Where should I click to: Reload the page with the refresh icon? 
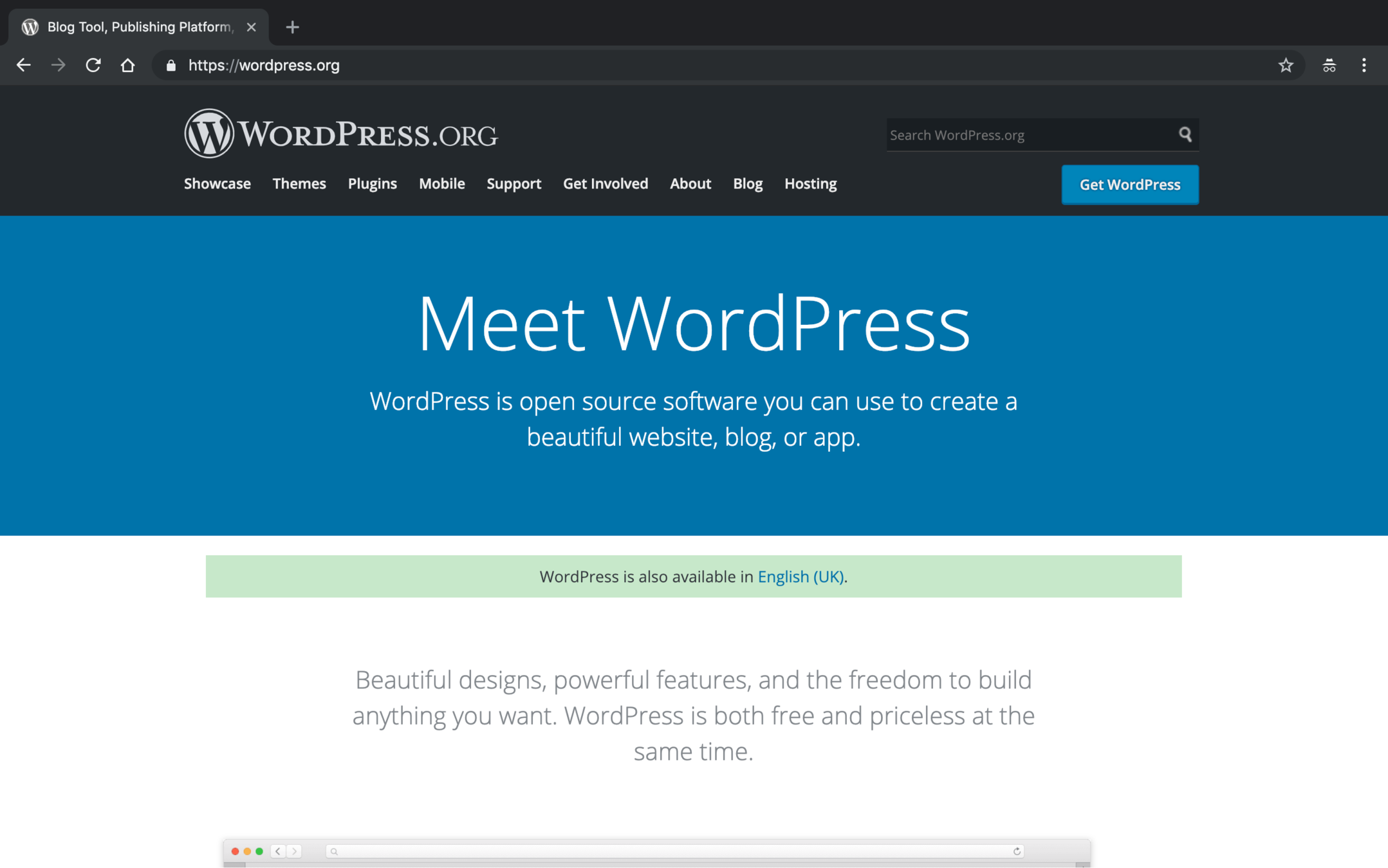(x=93, y=65)
